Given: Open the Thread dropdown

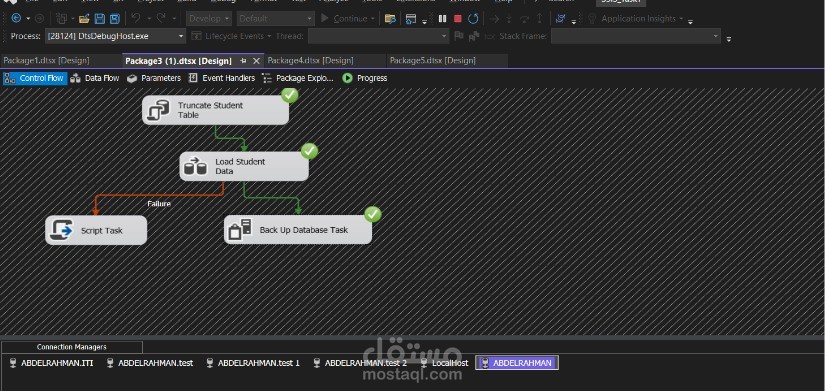Looking at the screenshot, I should 378,36.
